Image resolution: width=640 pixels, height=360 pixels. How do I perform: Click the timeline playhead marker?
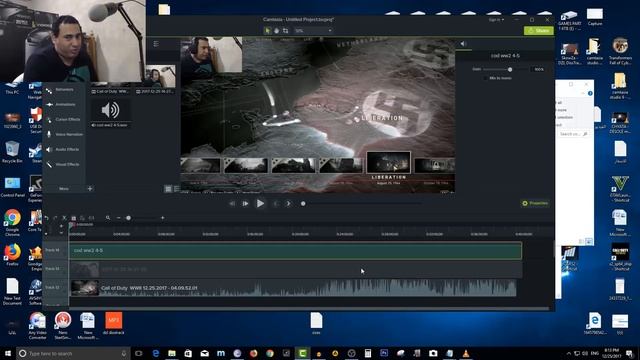71,225
